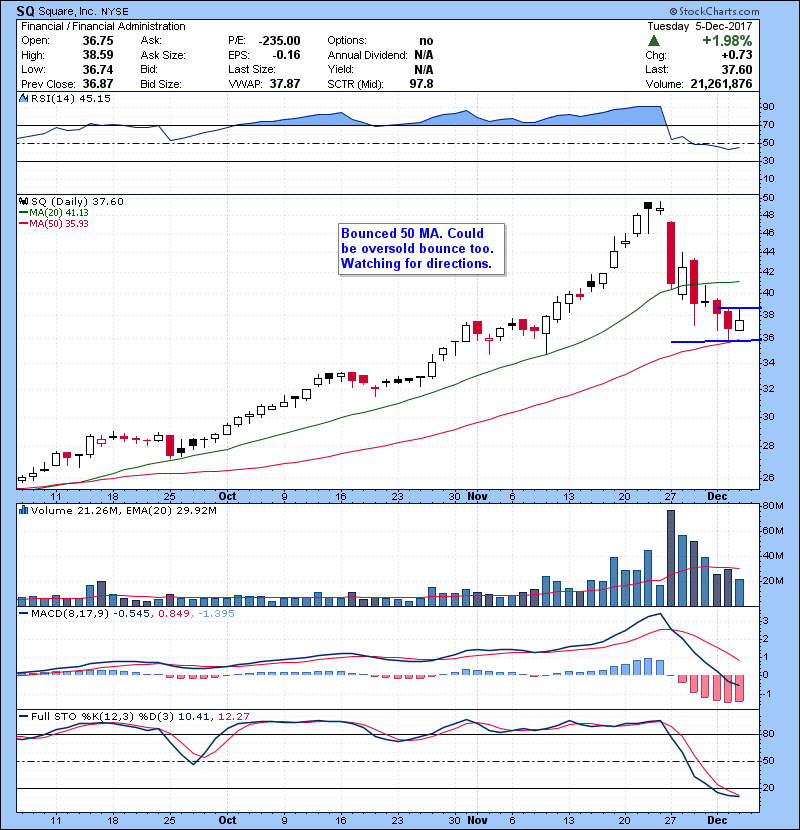The width and height of the screenshot is (800, 830).
Task: Click the Open value 36.75
Action: coord(98,41)
